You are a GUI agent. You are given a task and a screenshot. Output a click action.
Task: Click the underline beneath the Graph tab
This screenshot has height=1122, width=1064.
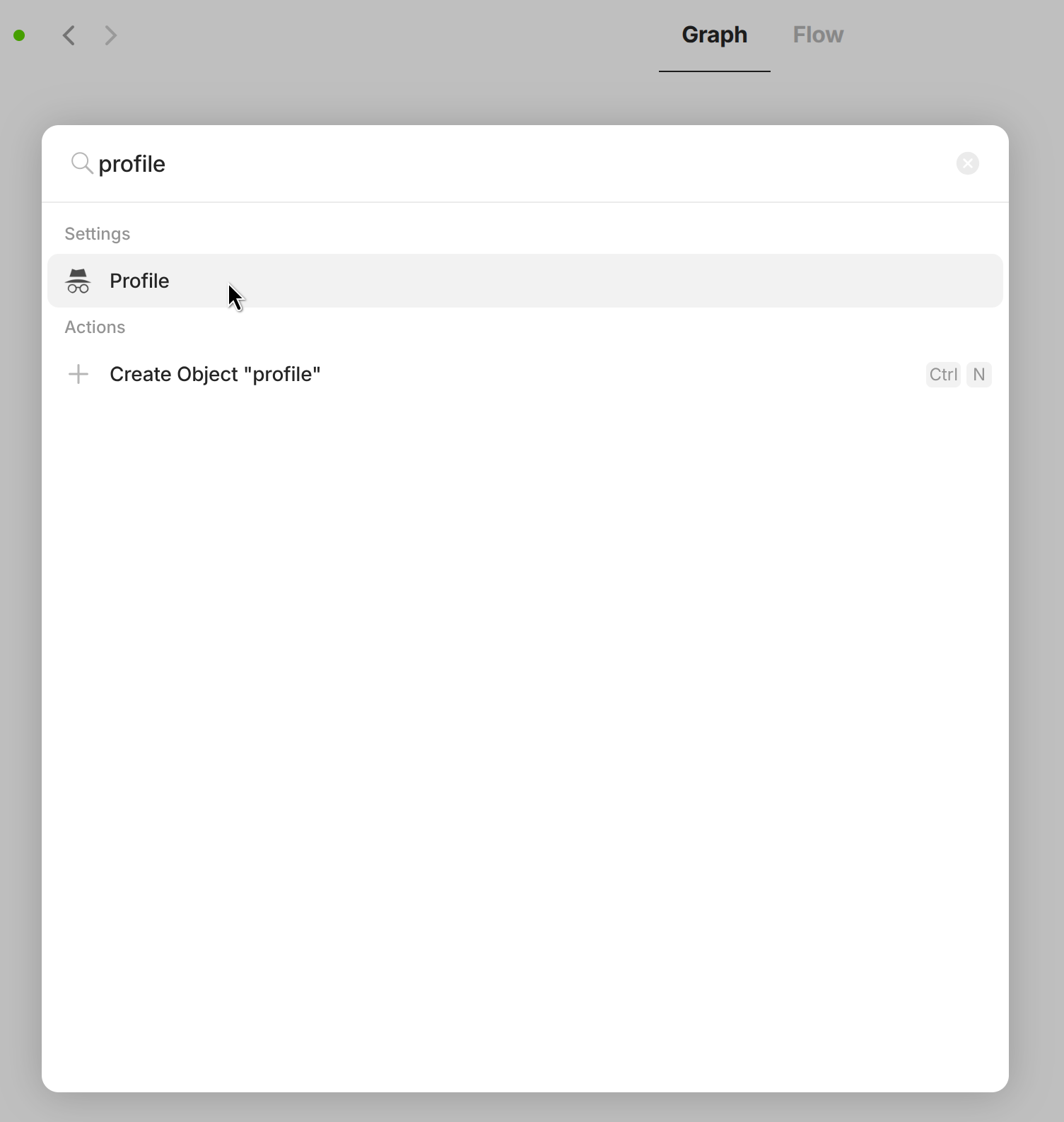coord(714,71)
